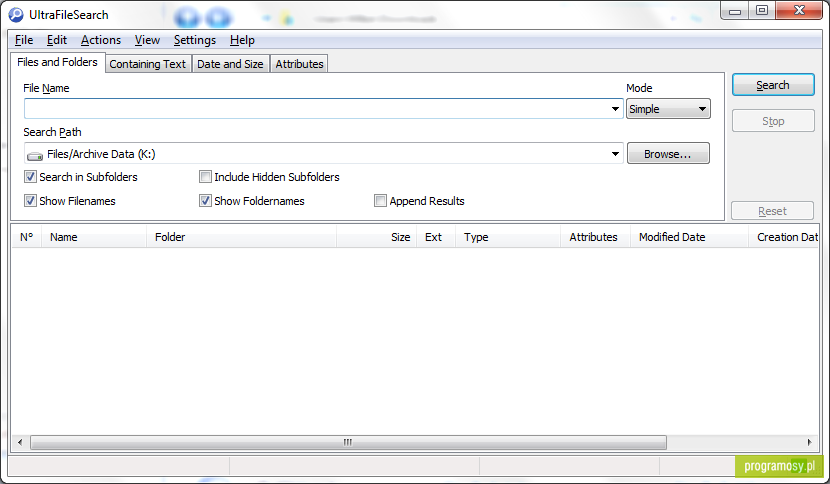
Task: Maximize the UltraFileSearch window
Action: point(762,11)
